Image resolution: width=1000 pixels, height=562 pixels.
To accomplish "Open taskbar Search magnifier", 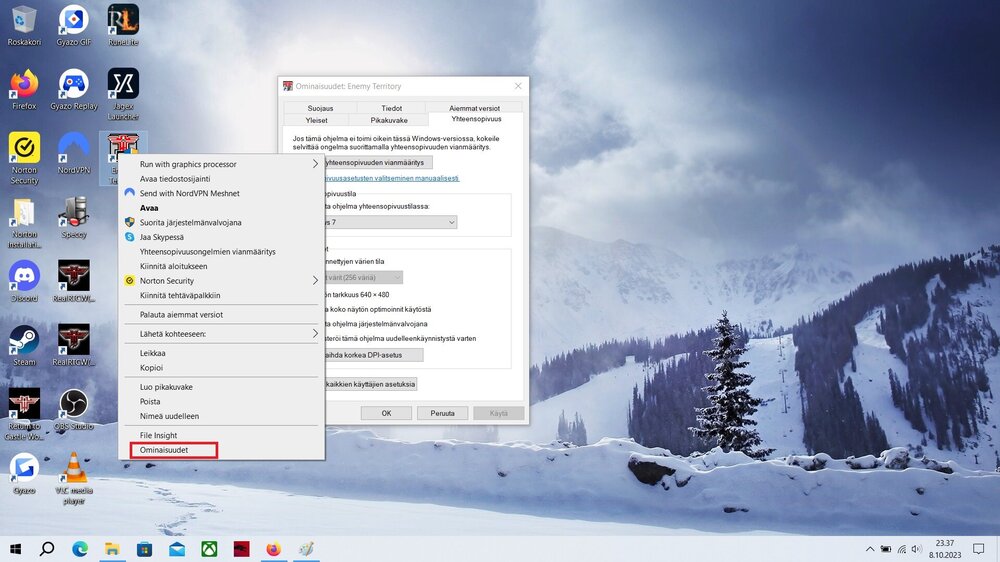I will [47, 549].
